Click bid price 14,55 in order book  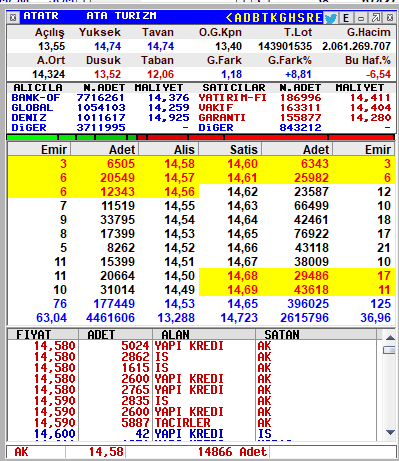click(x=179, y=206)
